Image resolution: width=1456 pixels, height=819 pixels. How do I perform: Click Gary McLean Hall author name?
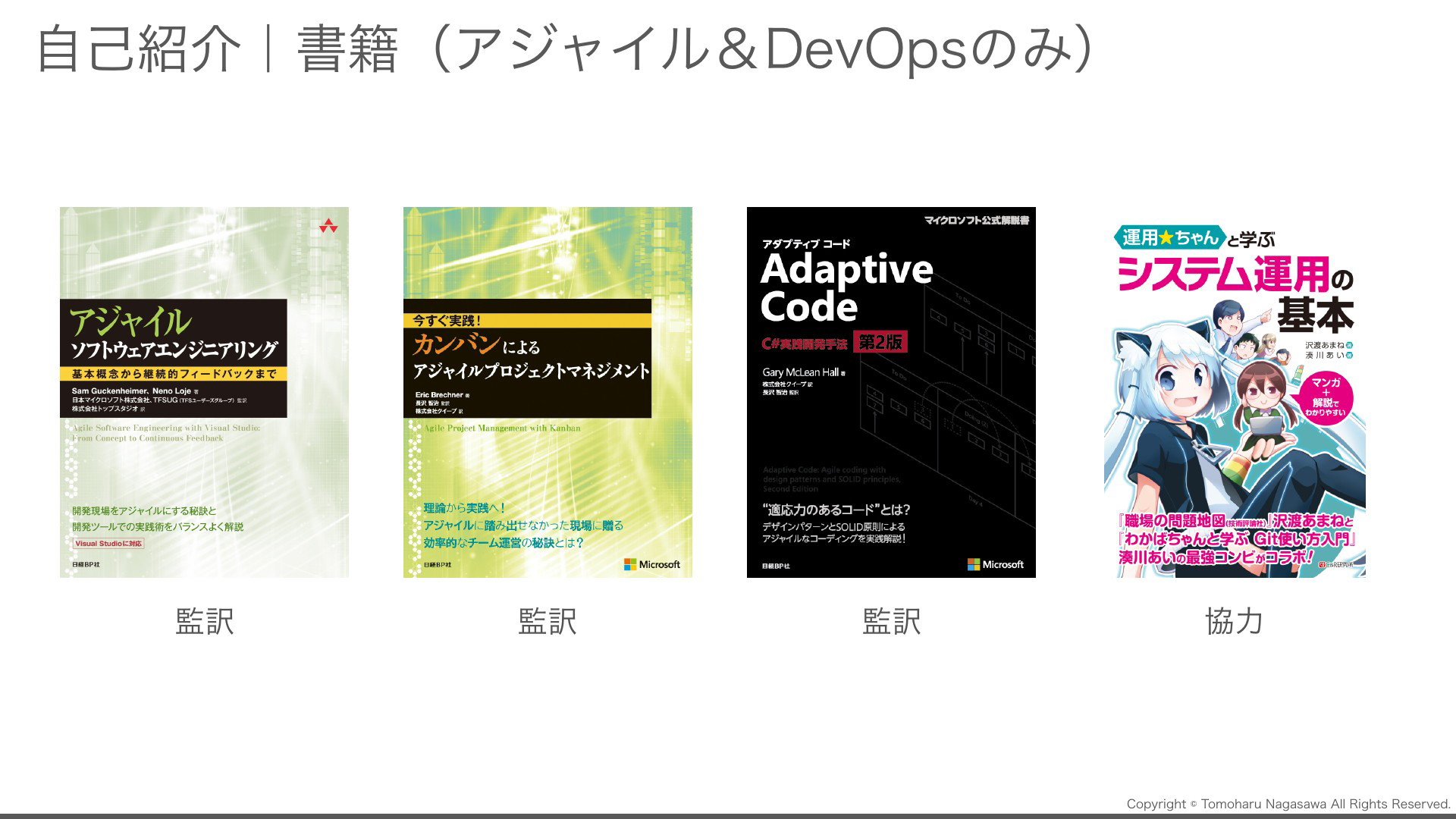tap(801, 372)
